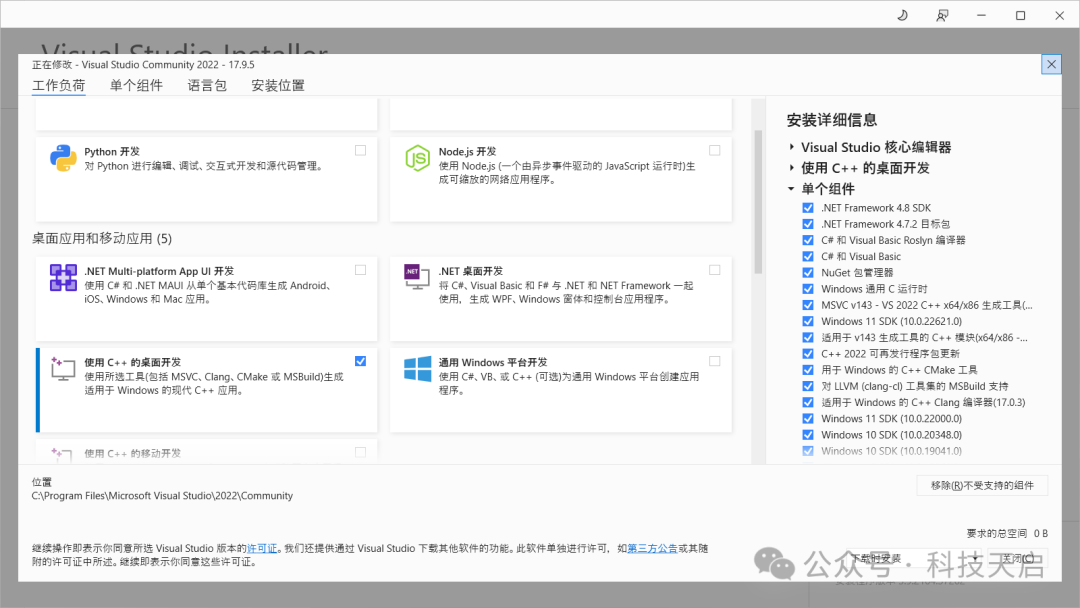Click the installation path text C:\Program Files\Microsoft Visual Studio
This screenshot has height=608, width=1080.
(162, 496)
